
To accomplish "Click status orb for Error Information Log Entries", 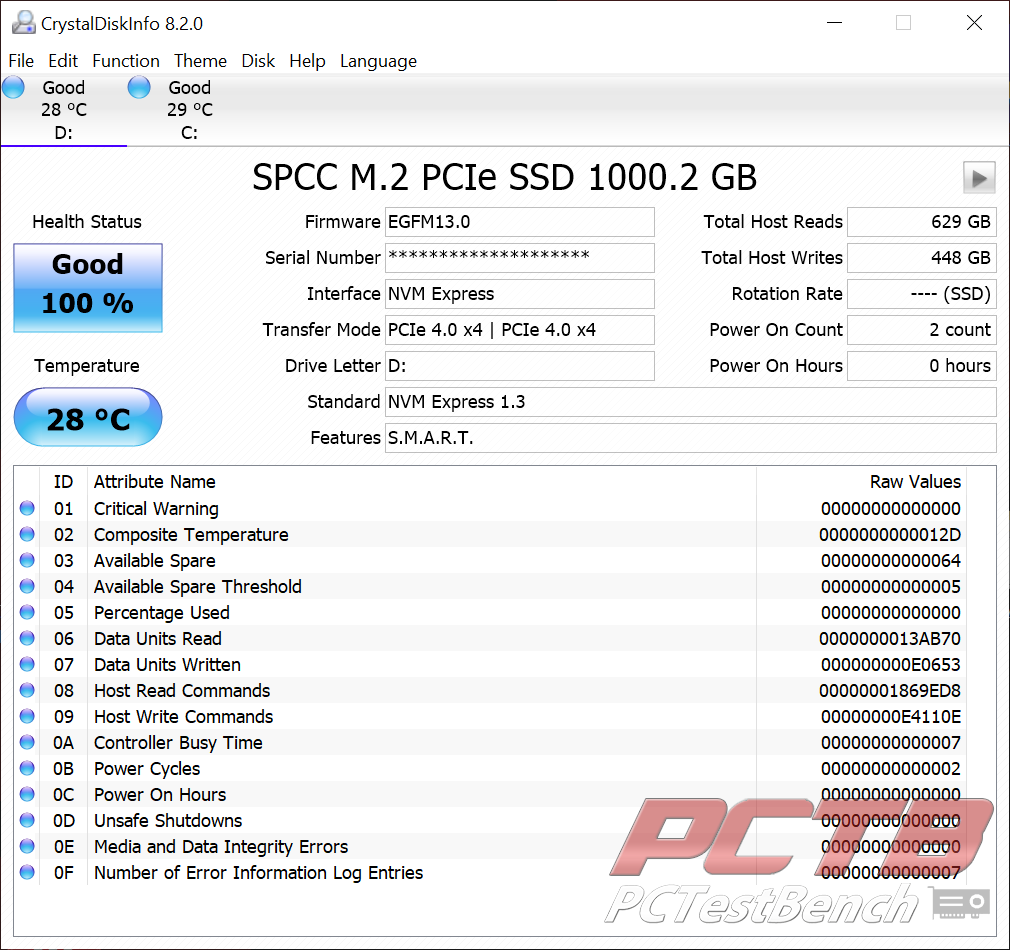I will [27, 872].
